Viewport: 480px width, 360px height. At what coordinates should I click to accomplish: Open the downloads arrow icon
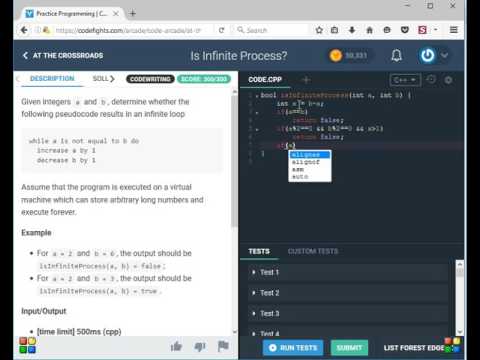352,30
